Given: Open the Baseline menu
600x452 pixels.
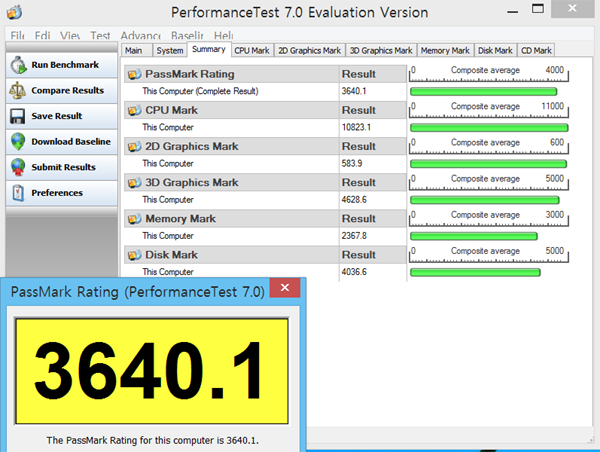Looking at the screenshot, I should [x=187, y=36].
